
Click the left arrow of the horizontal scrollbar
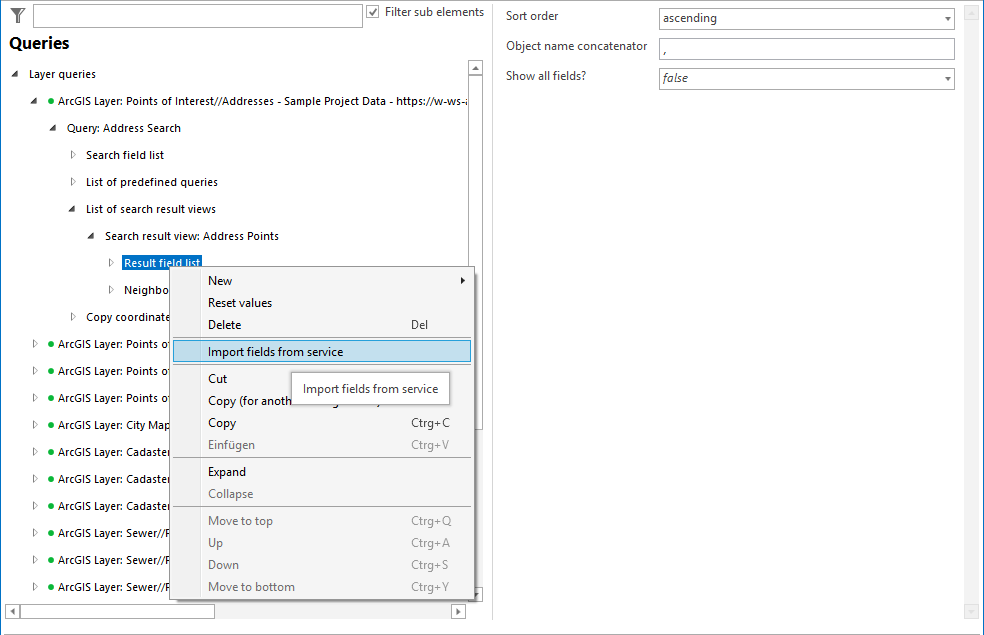(x=10, y=611)
